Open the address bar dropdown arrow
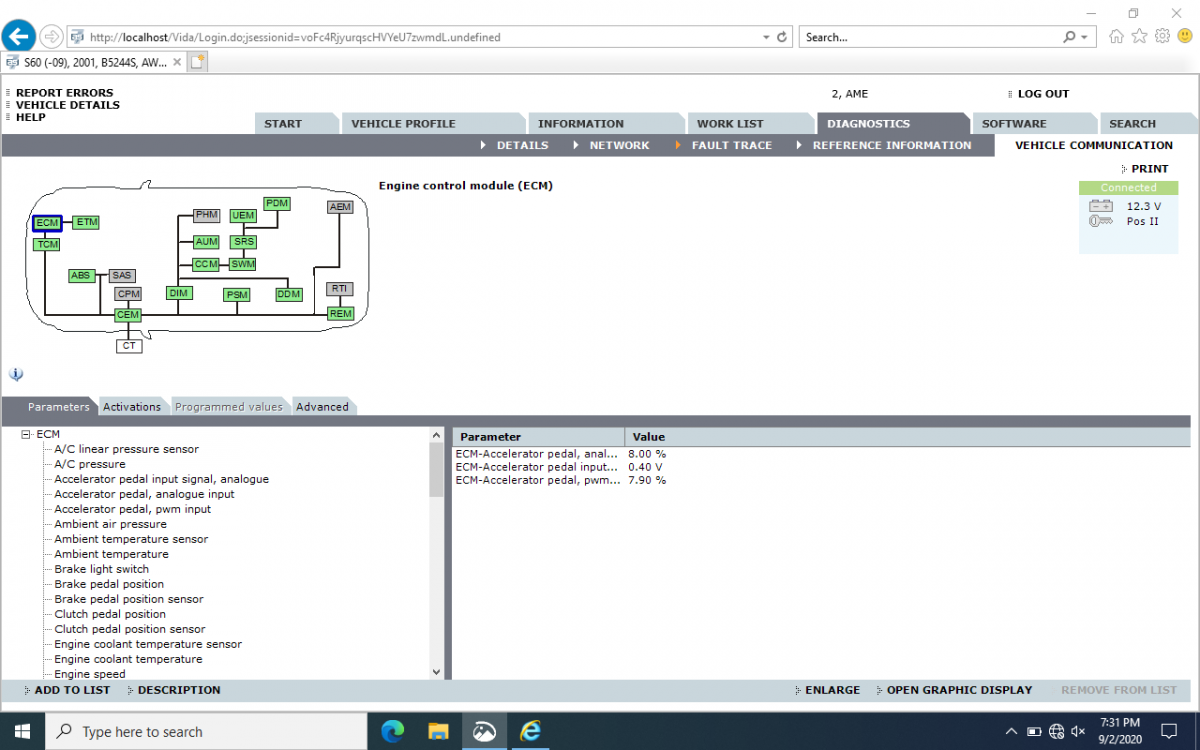Viewport: 1200px width, 750px height. [x=766, y=37]
